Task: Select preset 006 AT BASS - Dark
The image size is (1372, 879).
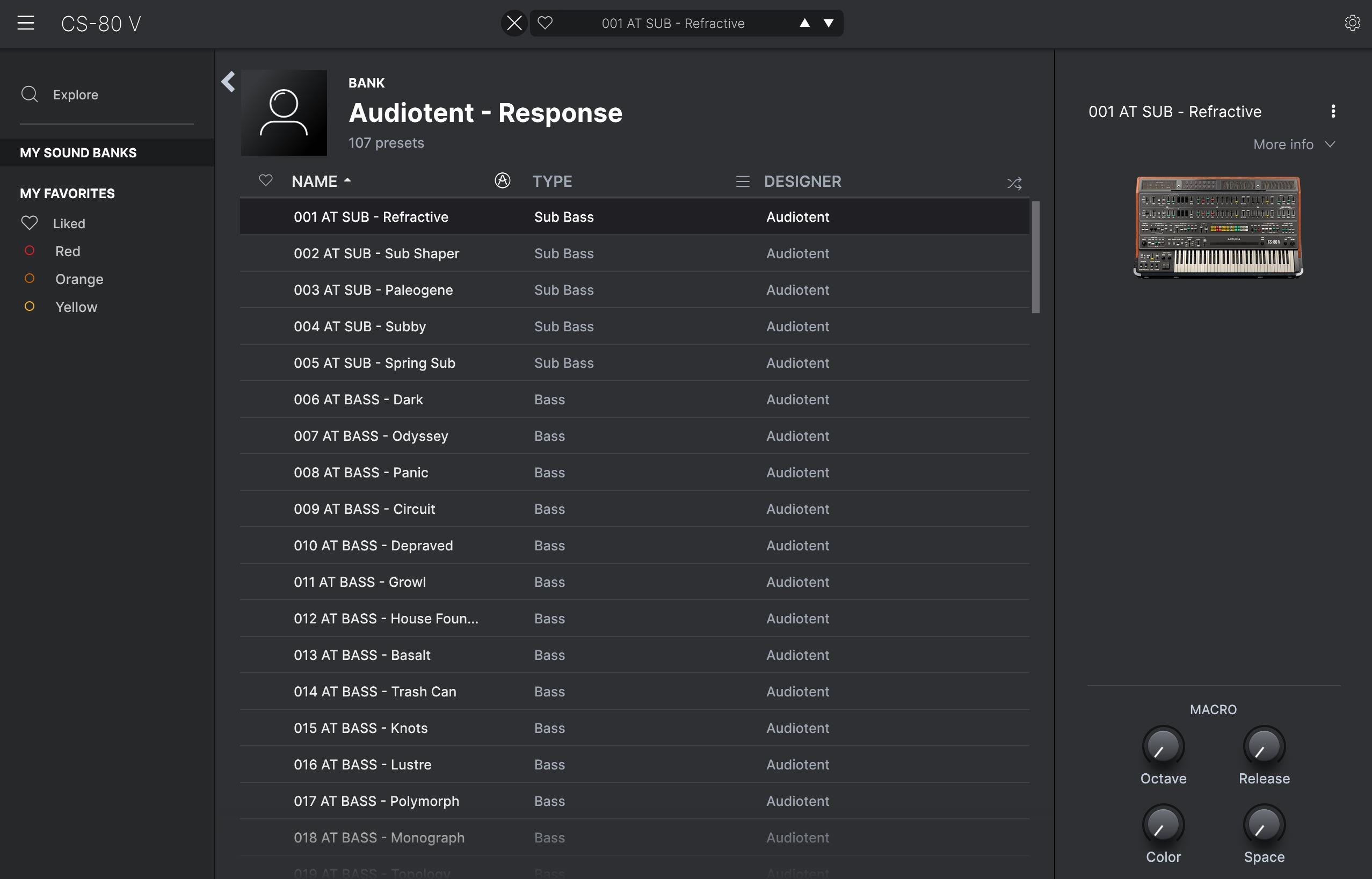Action: (635, 399)
